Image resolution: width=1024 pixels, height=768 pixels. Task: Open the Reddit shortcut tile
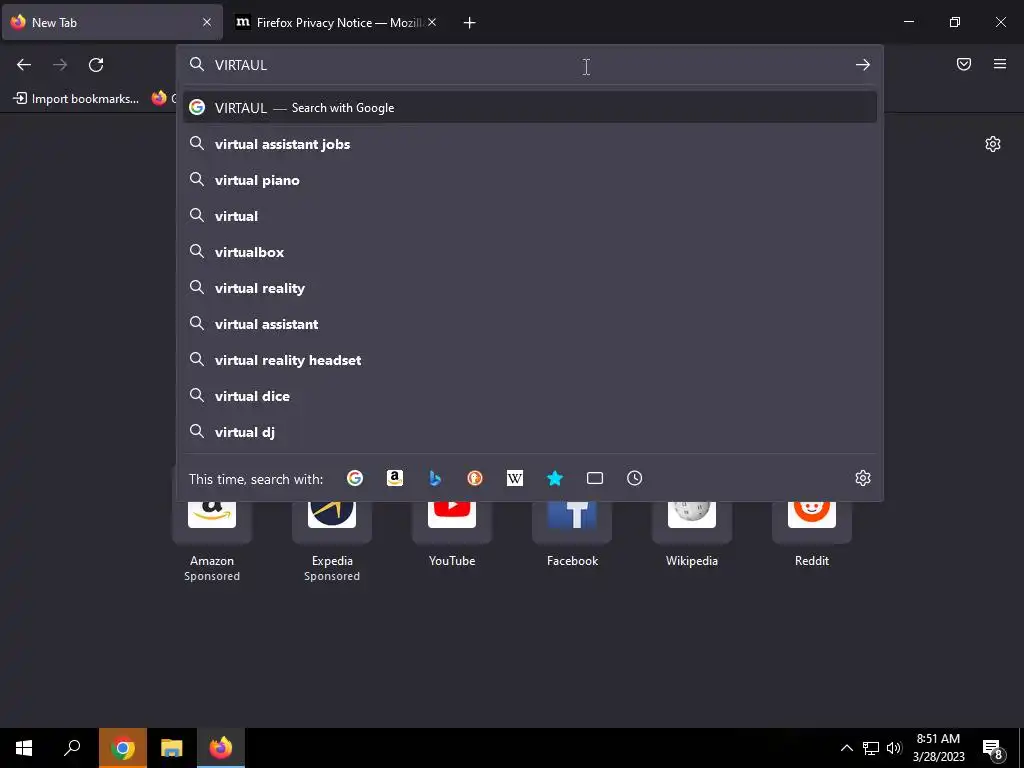812,534
